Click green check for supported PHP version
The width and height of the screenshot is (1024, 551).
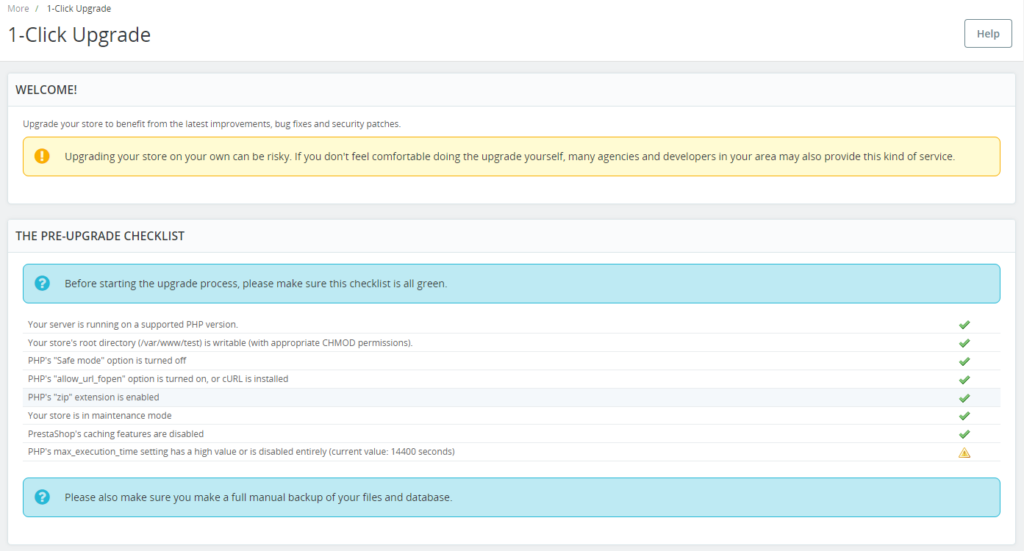964,324
